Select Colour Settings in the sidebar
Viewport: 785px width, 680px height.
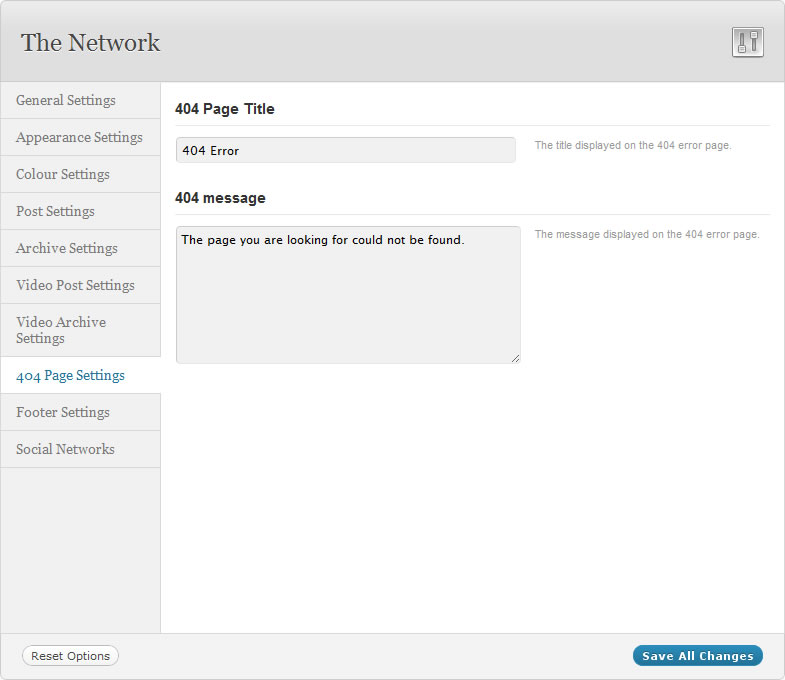[x=63, y=174]
